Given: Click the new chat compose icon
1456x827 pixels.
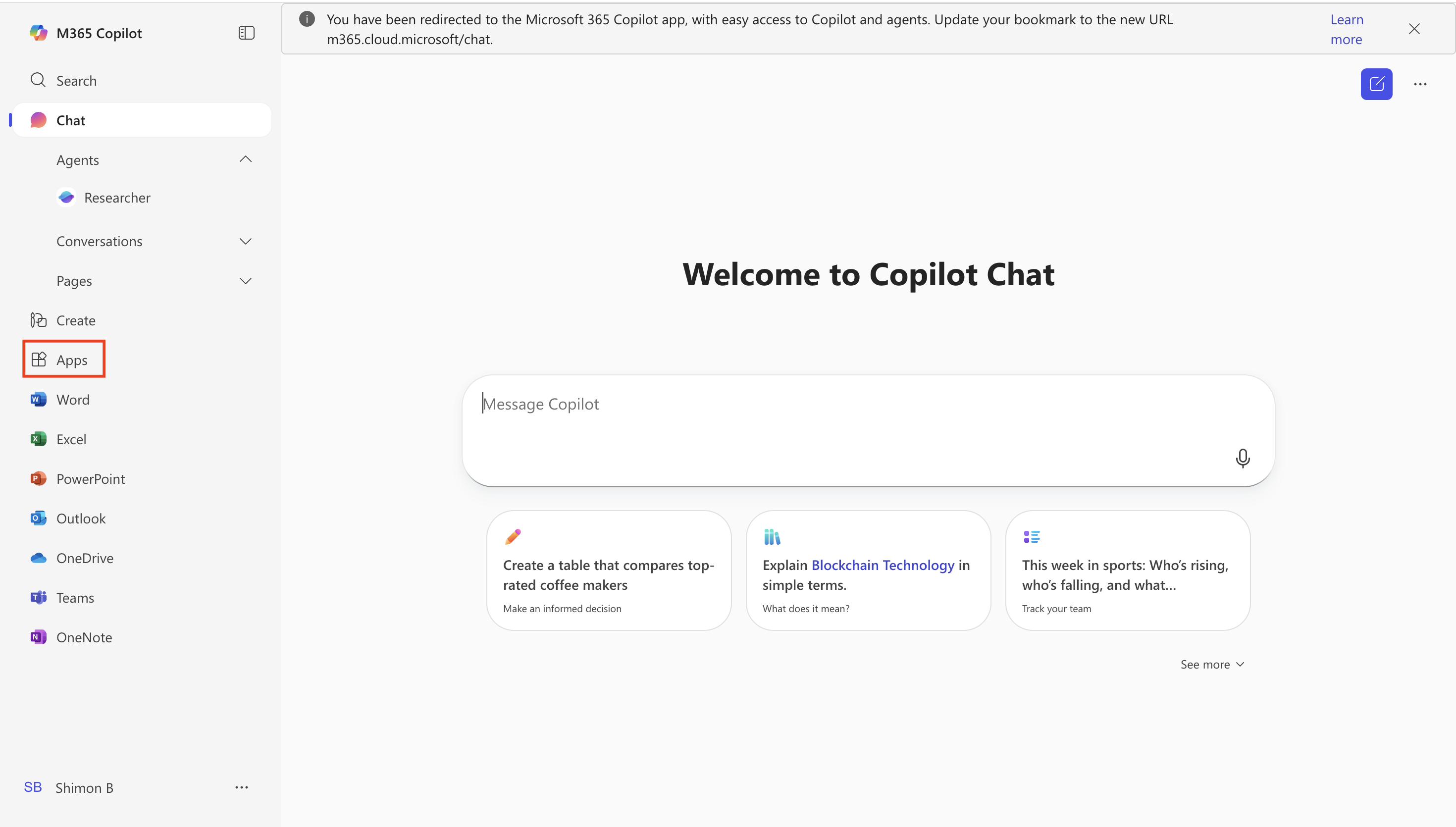Looking at the screenshot, I should [1376, 84].
